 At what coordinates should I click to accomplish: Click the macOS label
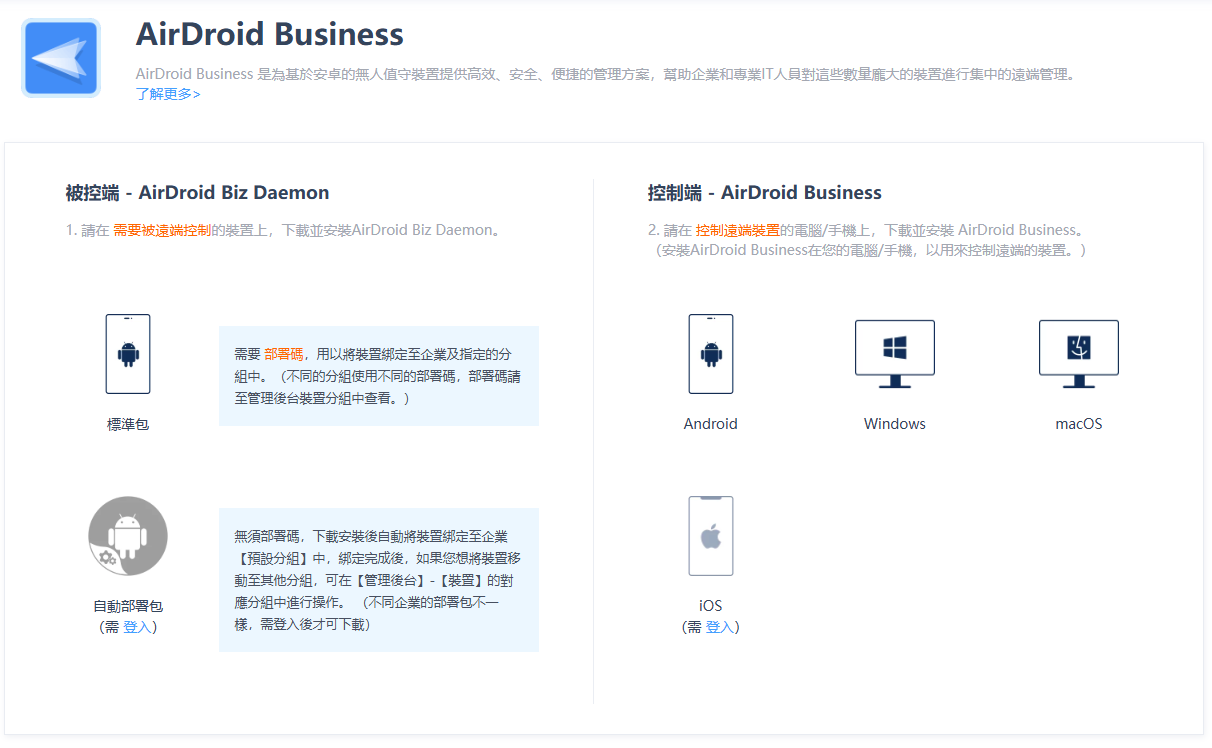(1079, 424)
